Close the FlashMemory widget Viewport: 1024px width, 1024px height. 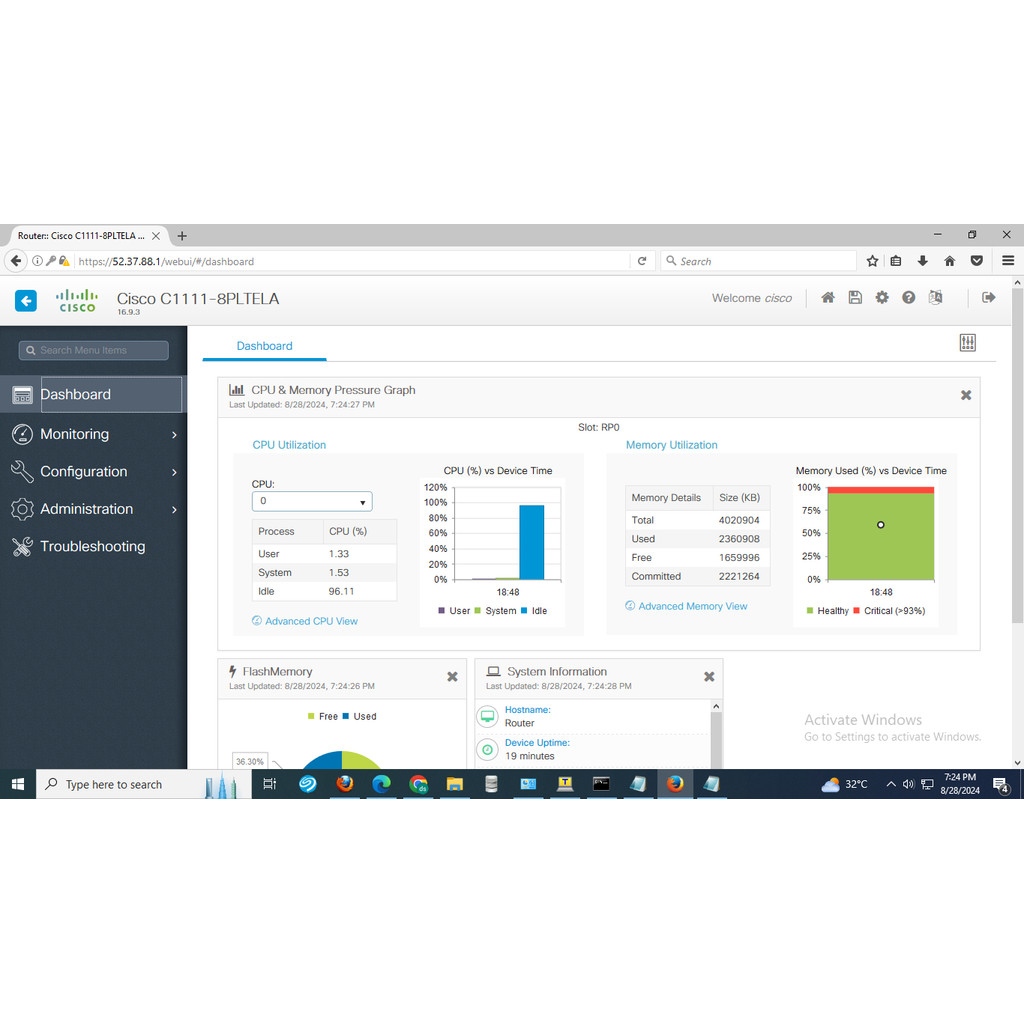tap(452, 677)
